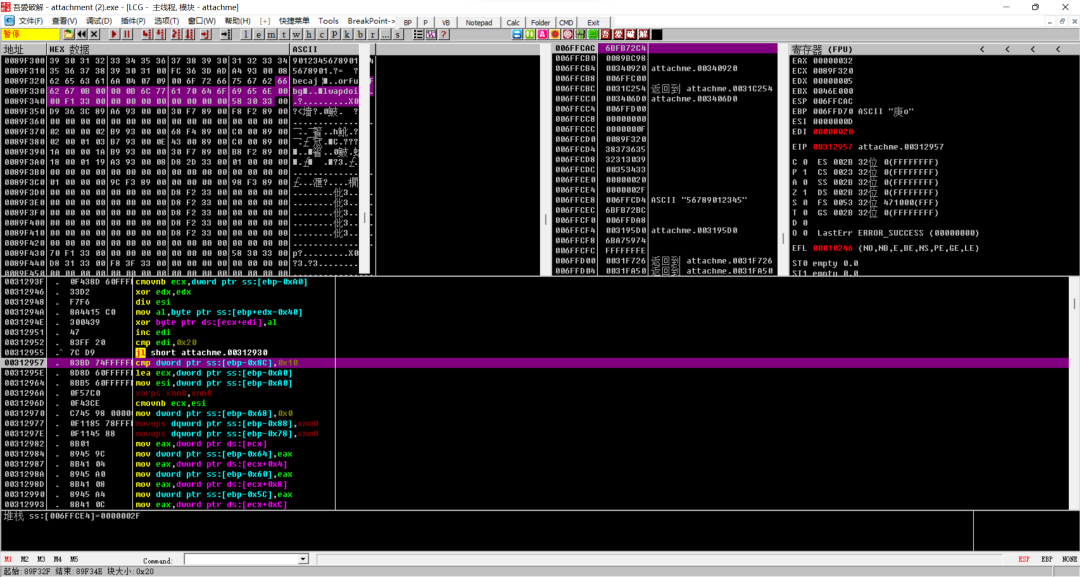Open the 文件(F) menu
Viewport: 1080px width, 577px height.
pyautogui.click(x=31, y=21)
